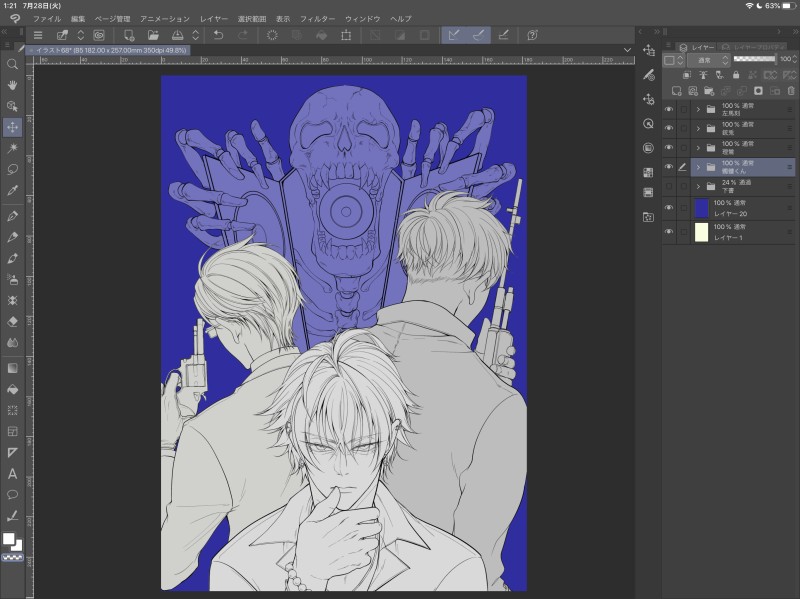Open the 選択範囲 menu

(x=252, y=19)
